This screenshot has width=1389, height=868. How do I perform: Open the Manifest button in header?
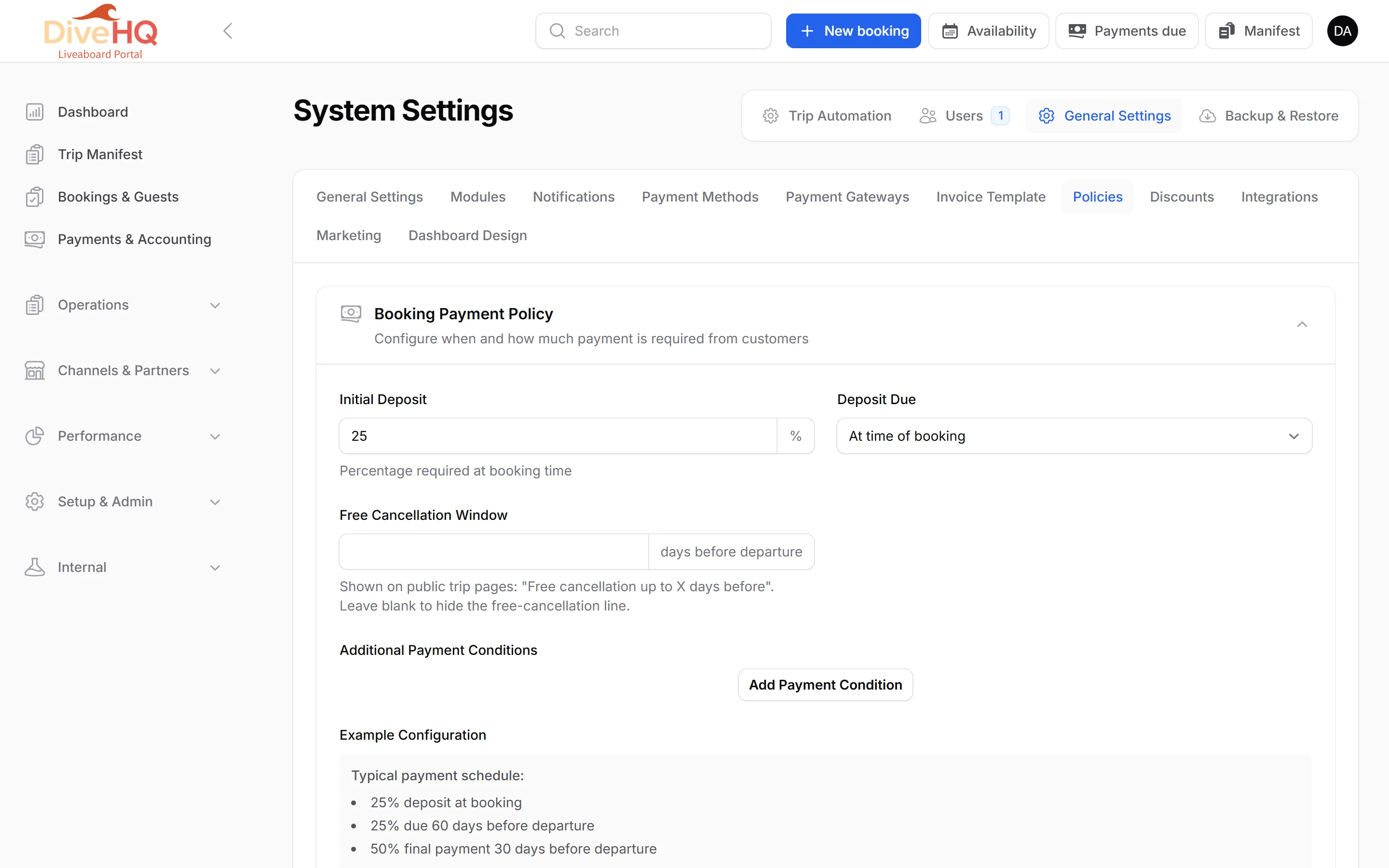[1258, 31]
